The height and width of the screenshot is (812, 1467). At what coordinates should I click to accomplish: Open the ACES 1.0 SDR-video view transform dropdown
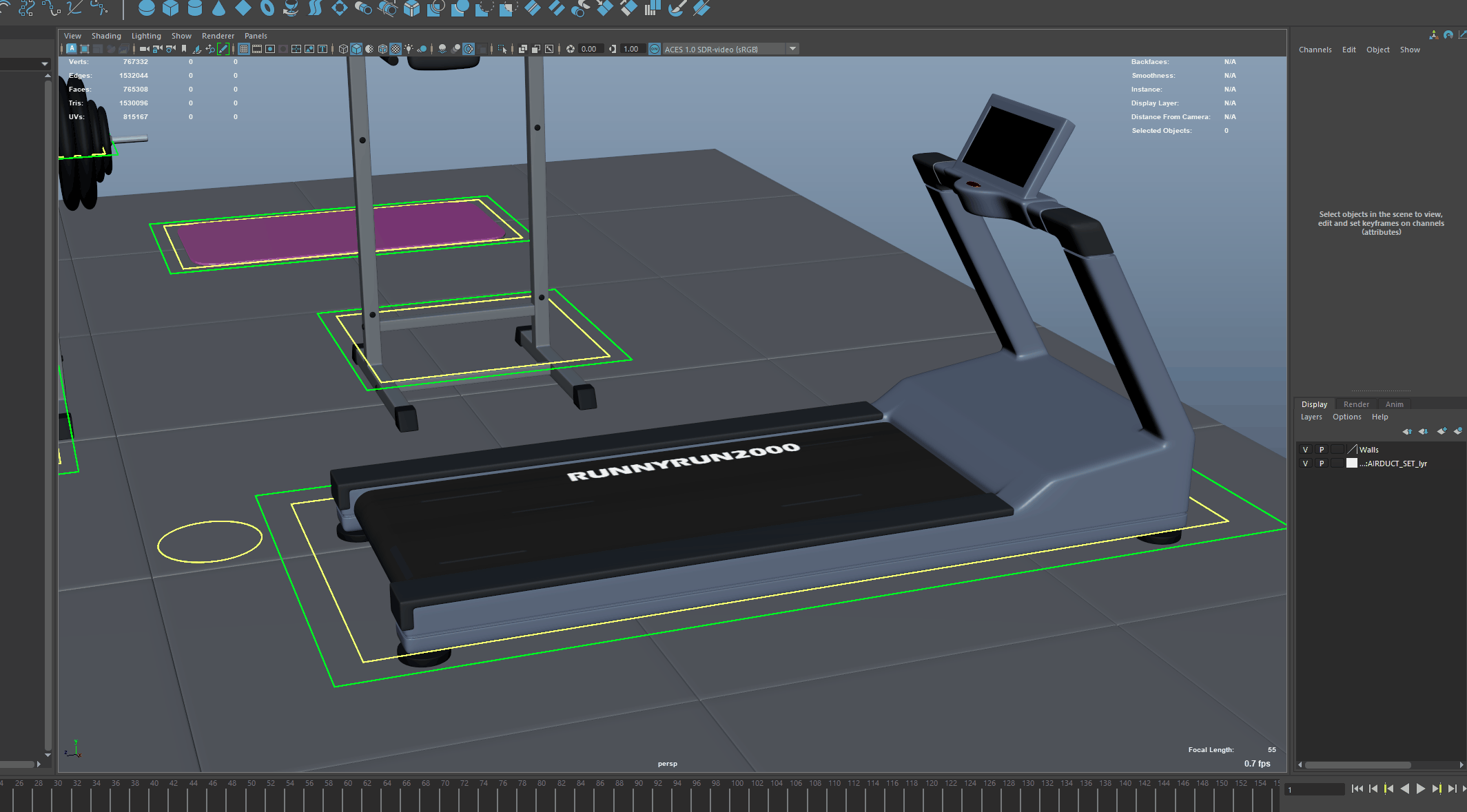pos(792,49)
